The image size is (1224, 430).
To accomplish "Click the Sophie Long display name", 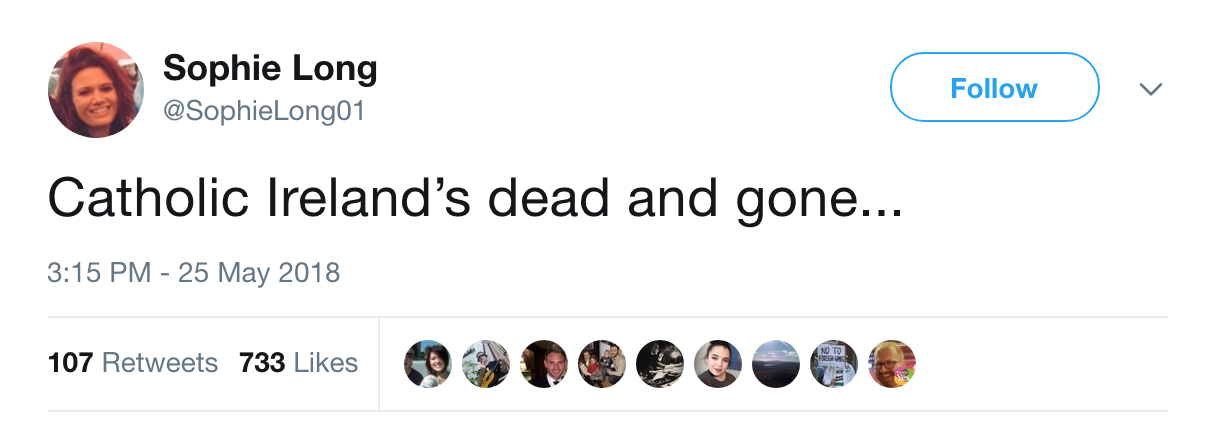I will point(270,69).
